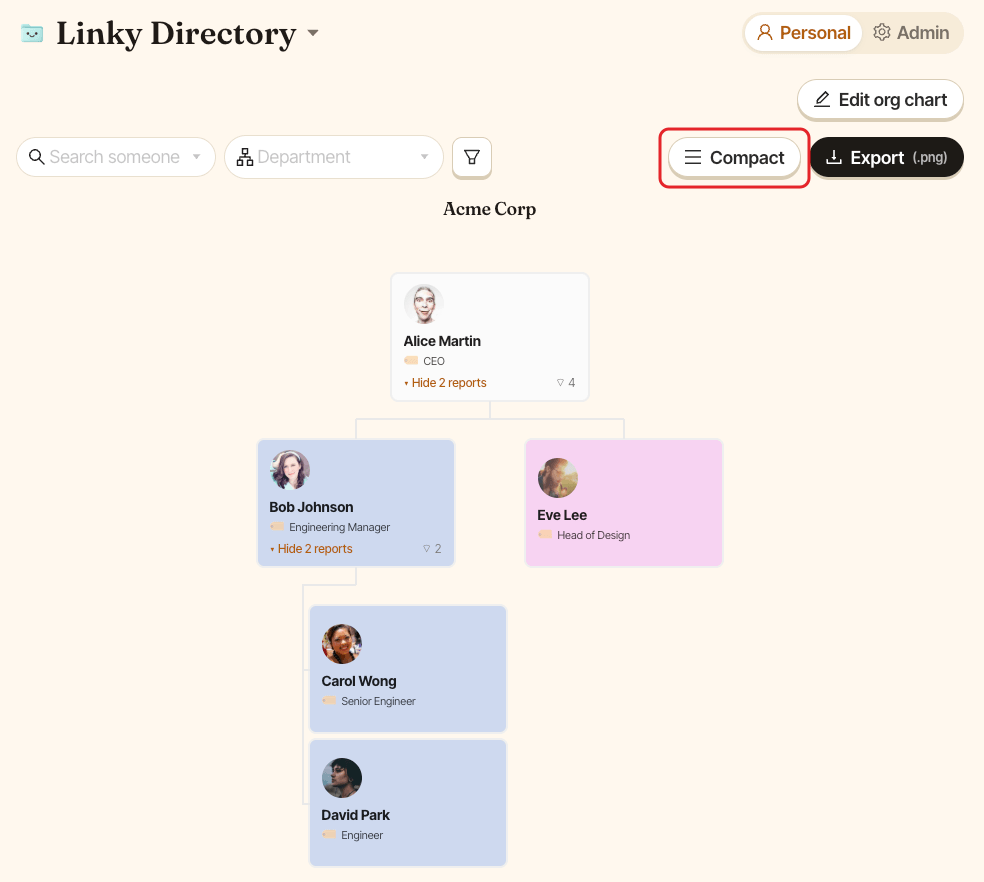
Task: Click the Department hierarchy icon
Action: (245, 157)
